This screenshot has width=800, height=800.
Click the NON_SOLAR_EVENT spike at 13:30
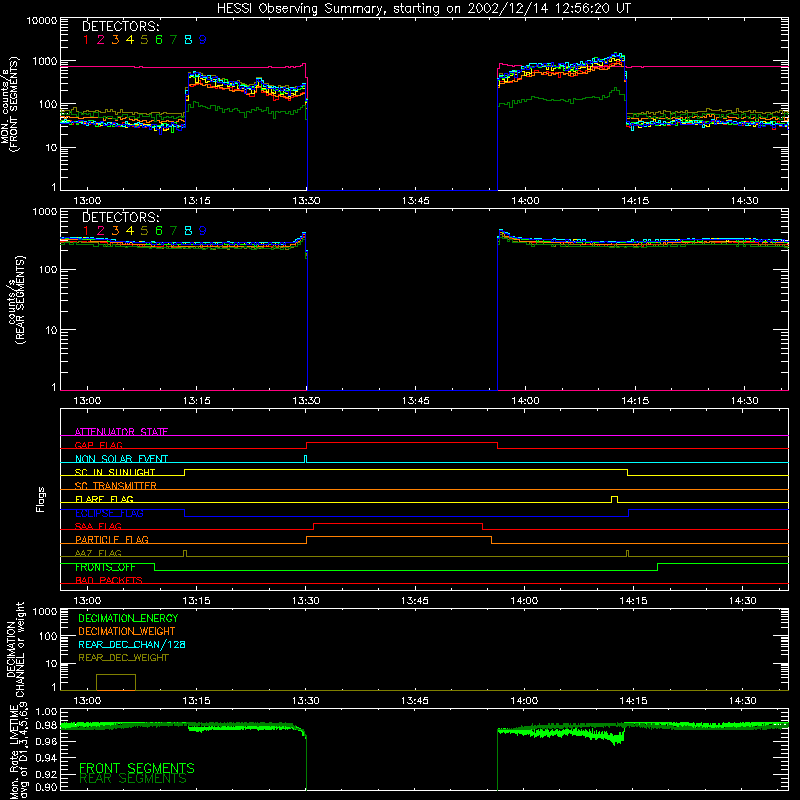pyautogui.click(x=305, y=458)
